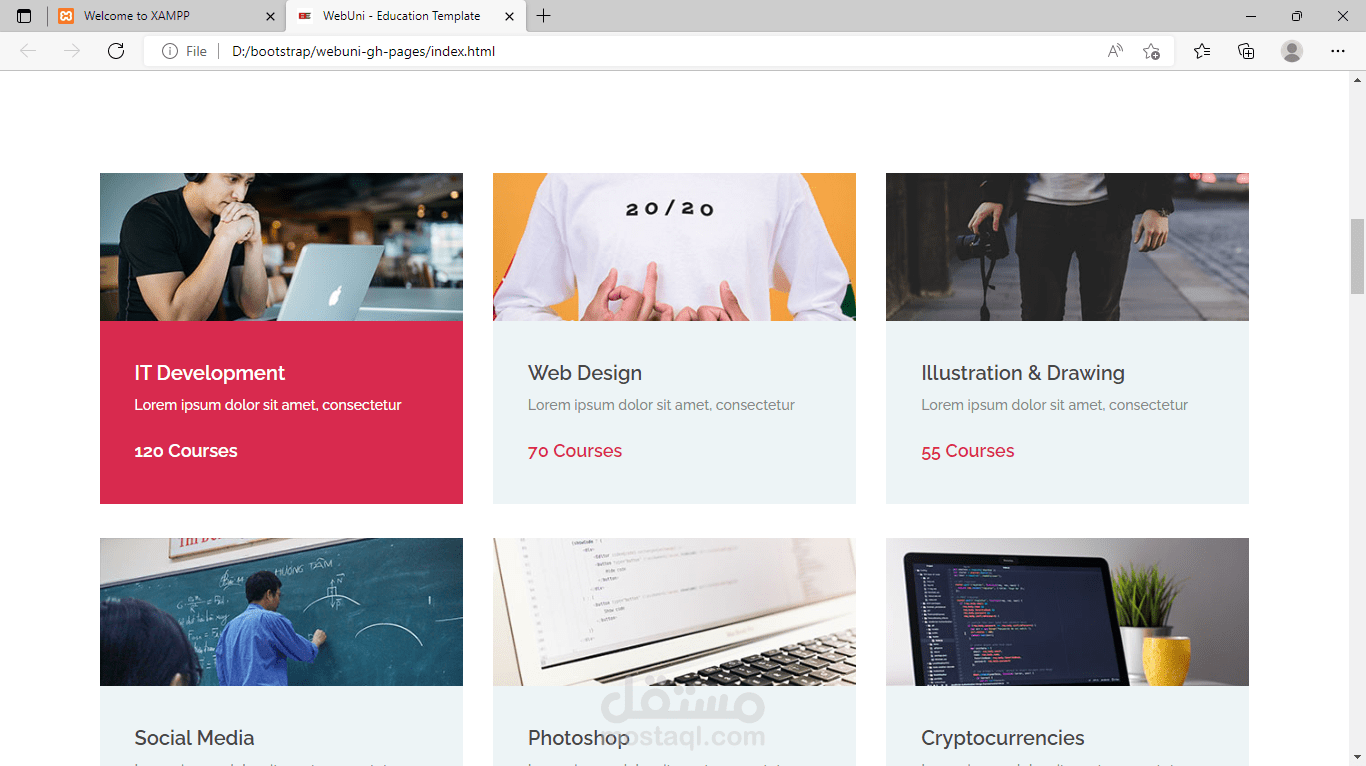Click the description under IT Development
1366x766 pixels.
(268, 405)
